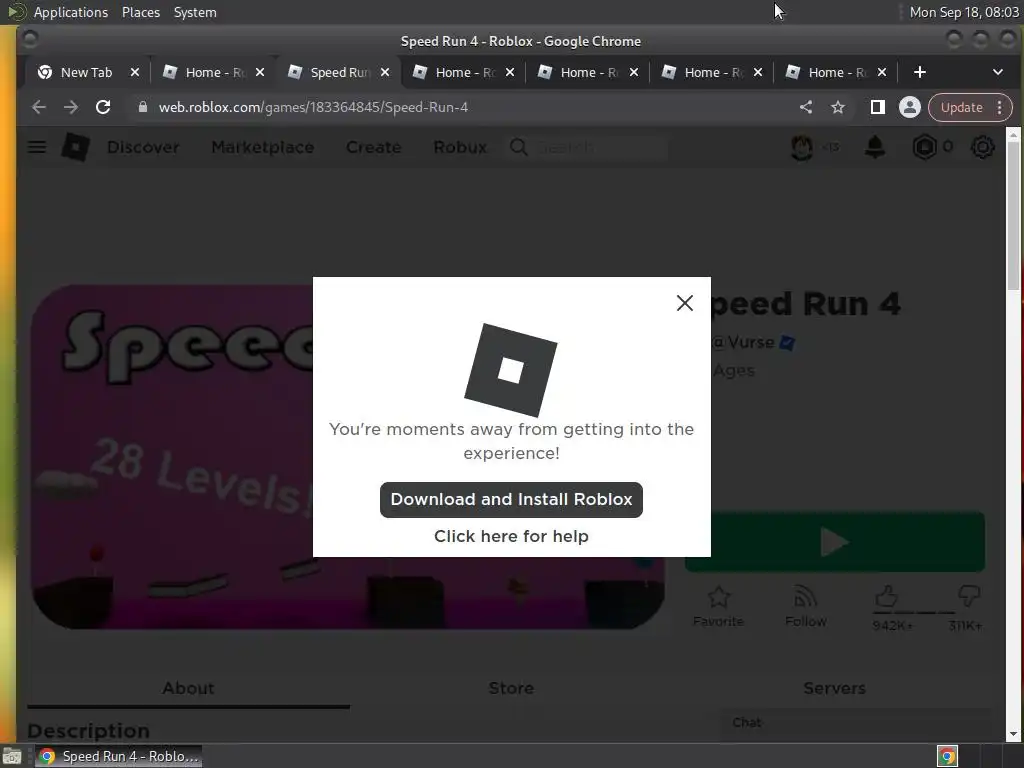1024x768 pixels.
Task: Open the notifications bell
Action: pos(875,147)
